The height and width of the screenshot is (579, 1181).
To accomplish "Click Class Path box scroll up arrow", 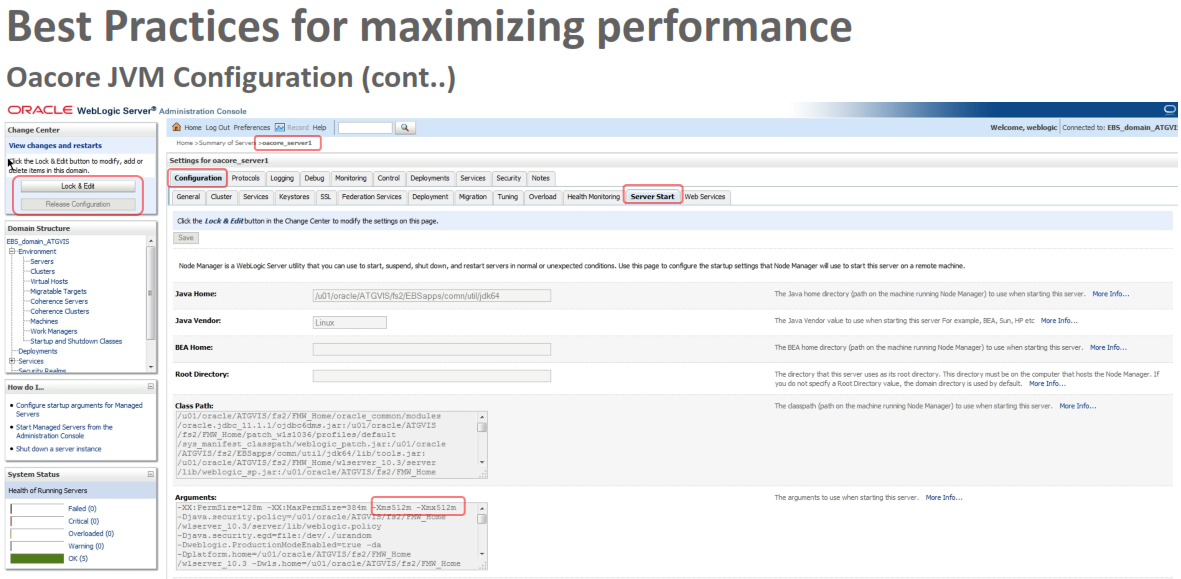I will 482,416.
